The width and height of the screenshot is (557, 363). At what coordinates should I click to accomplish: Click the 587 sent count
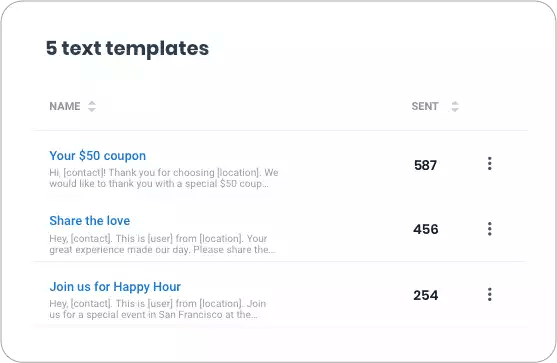(x=425, y=166)
